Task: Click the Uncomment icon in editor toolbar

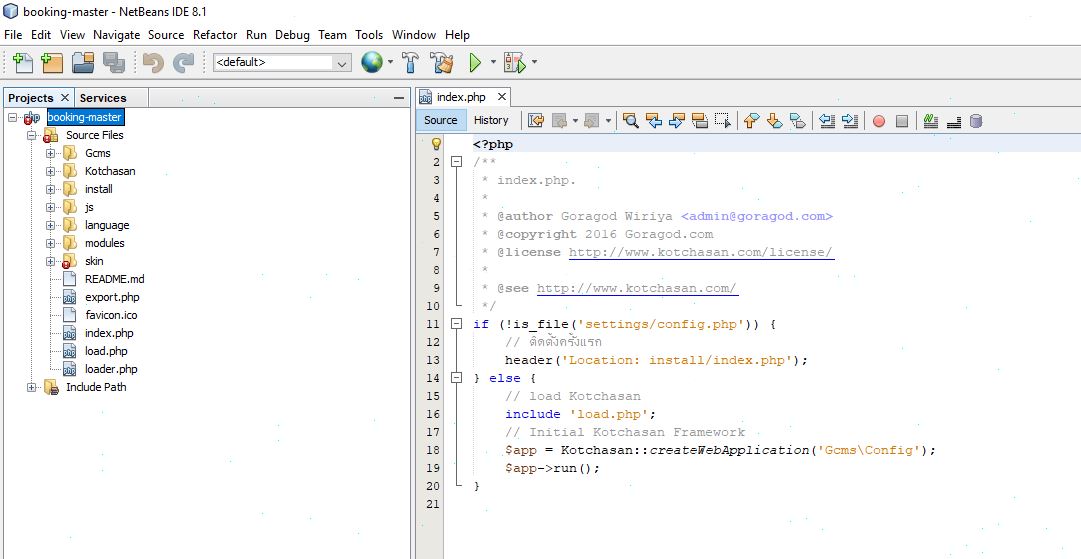Action: (954, 121)
